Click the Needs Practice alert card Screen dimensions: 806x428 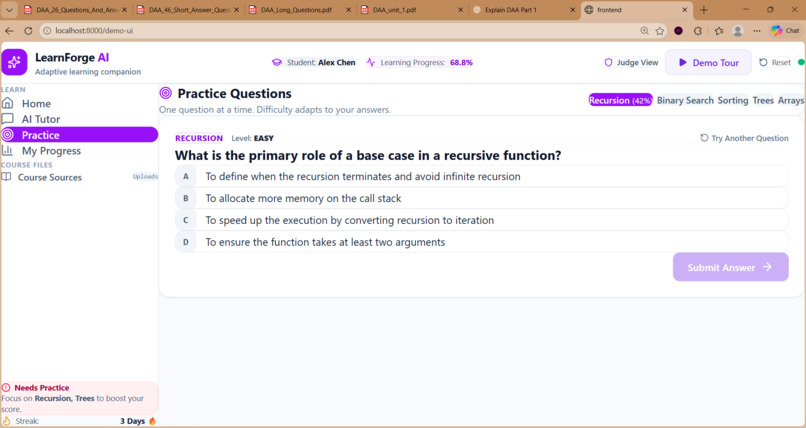pyautogui.click(x=79, y=398)
